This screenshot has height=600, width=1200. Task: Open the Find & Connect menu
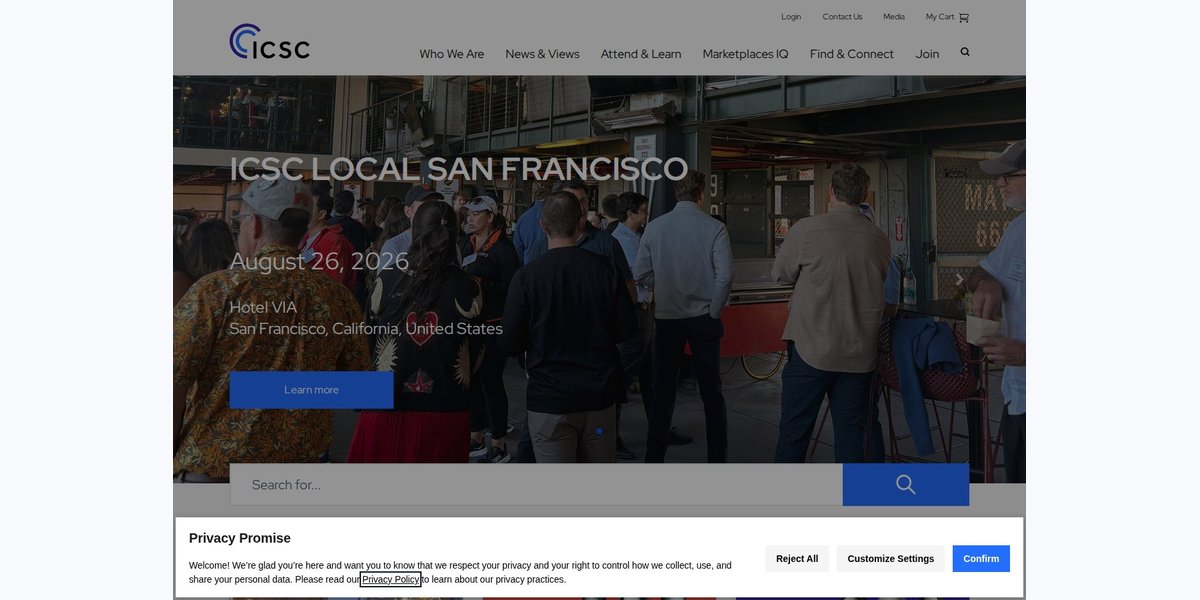[x=852, y=54]
